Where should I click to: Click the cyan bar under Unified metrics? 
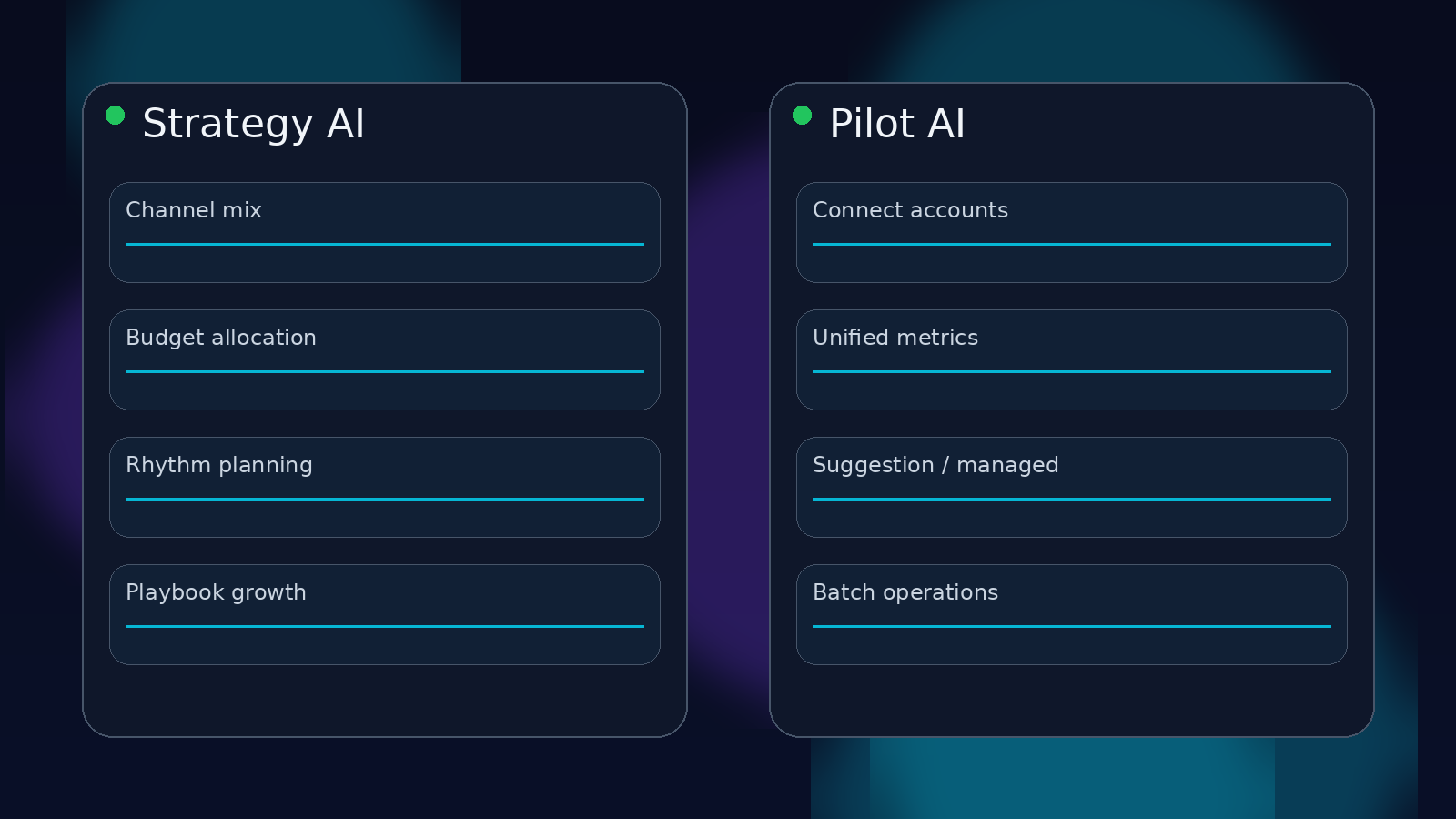1072,371
